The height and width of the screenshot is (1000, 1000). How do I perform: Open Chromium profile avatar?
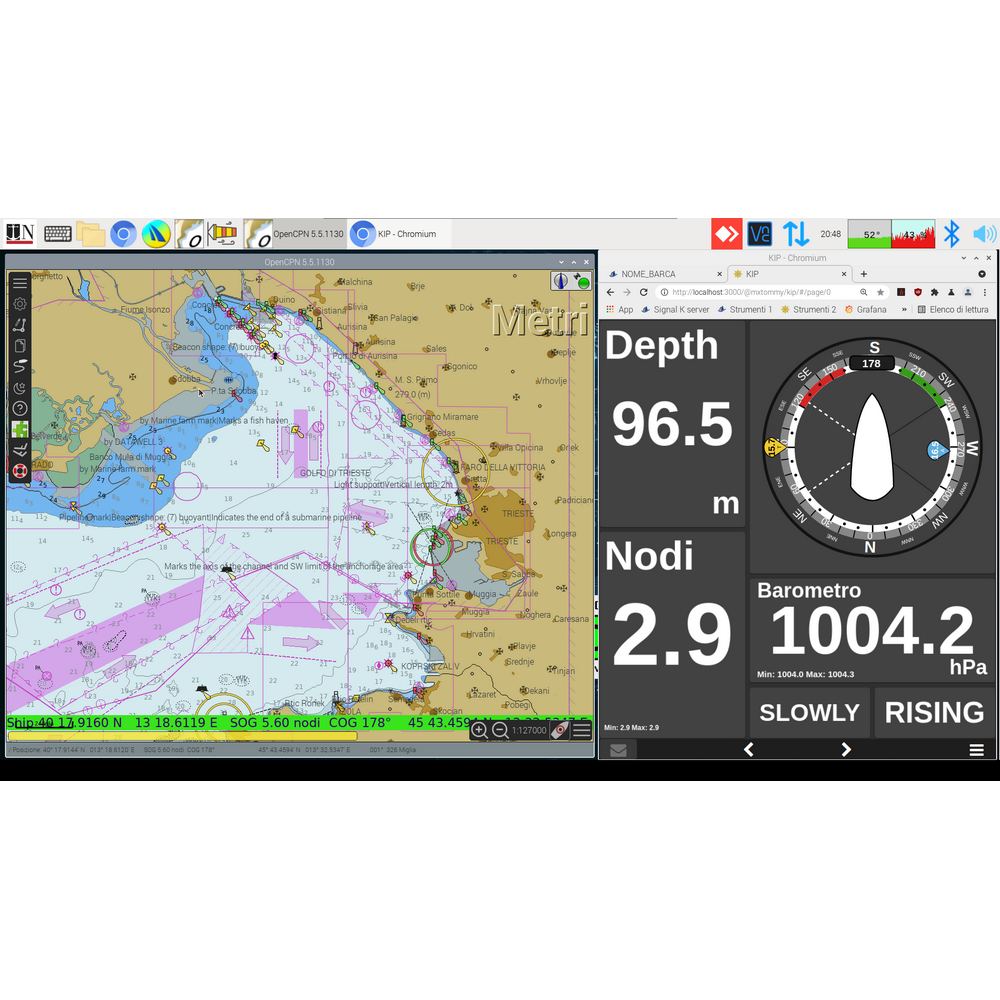967,292
